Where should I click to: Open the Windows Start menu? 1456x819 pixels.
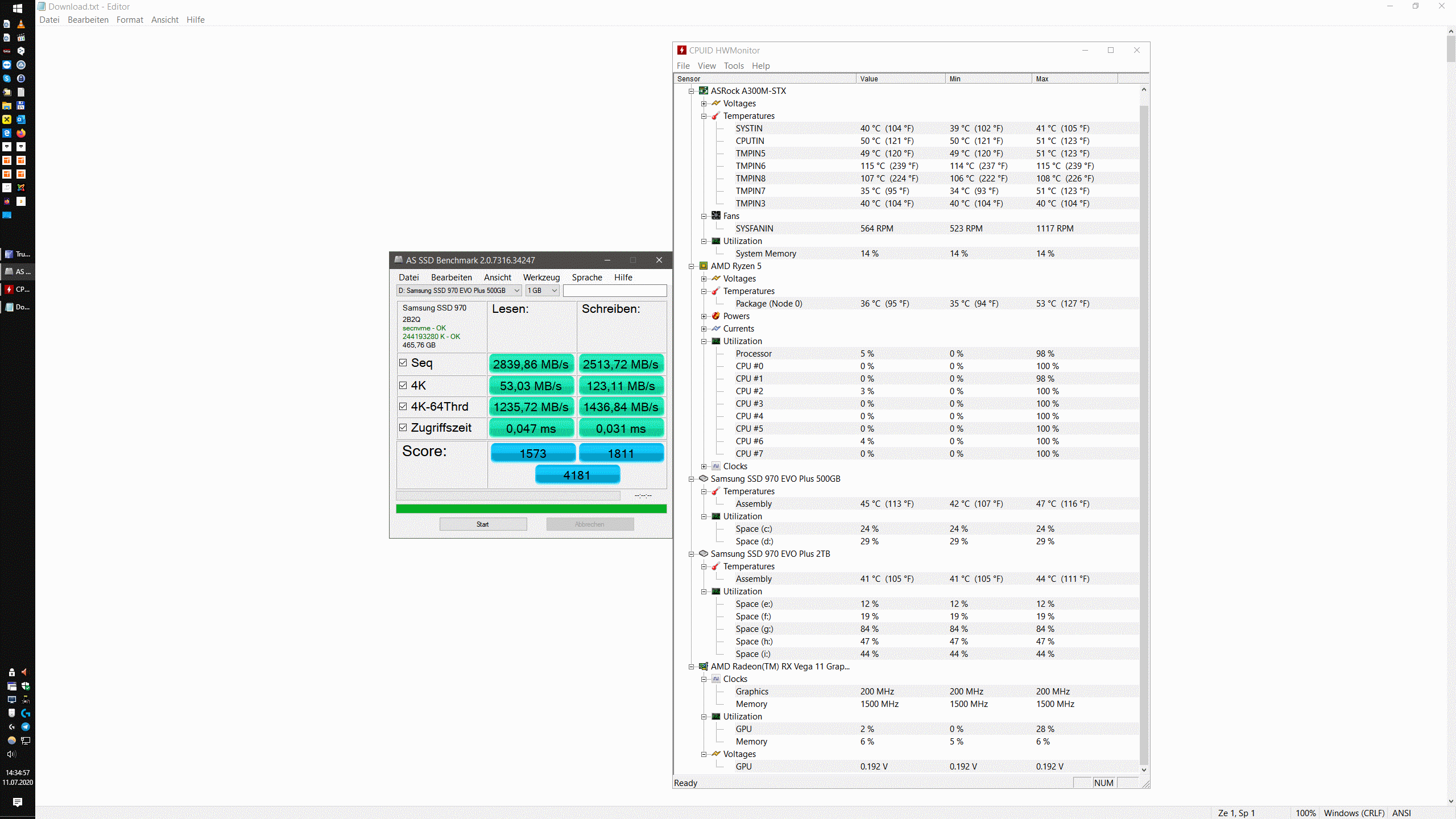(x=18, y=8)
